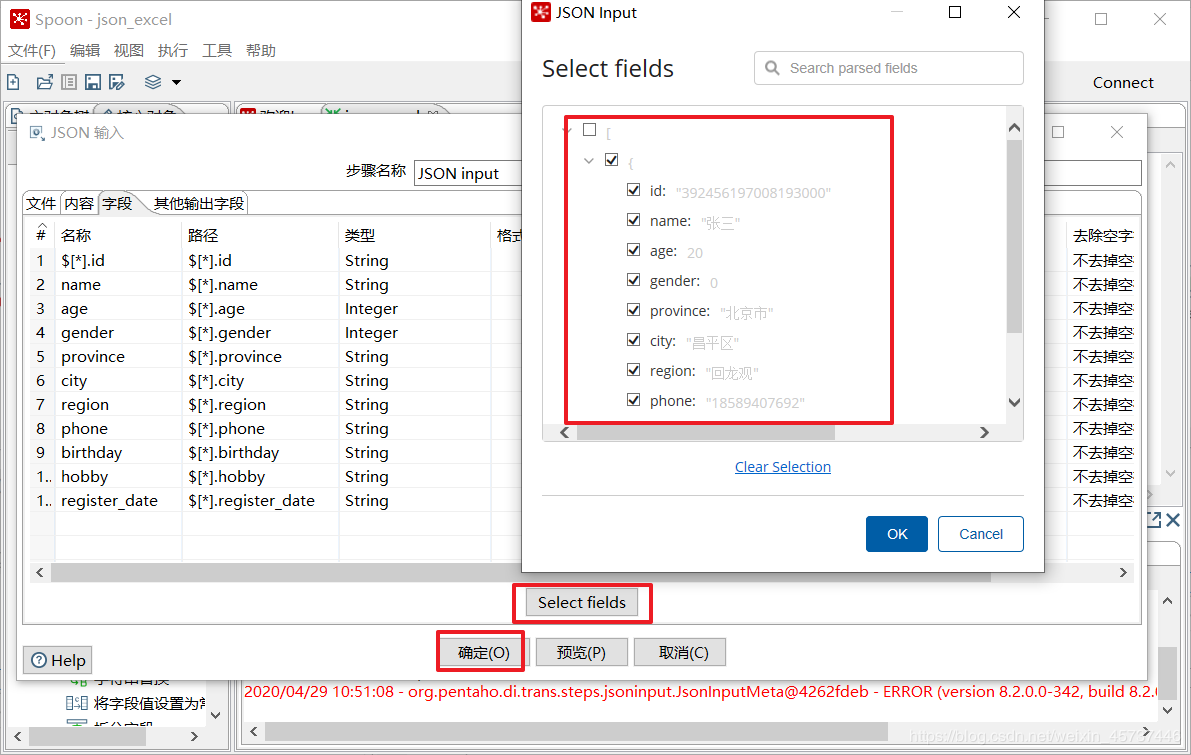Click Cancel in the Select fields dialog
The height and width of the screenshot is (755, 1191).
pyautogui.click(x=981, y=534)
